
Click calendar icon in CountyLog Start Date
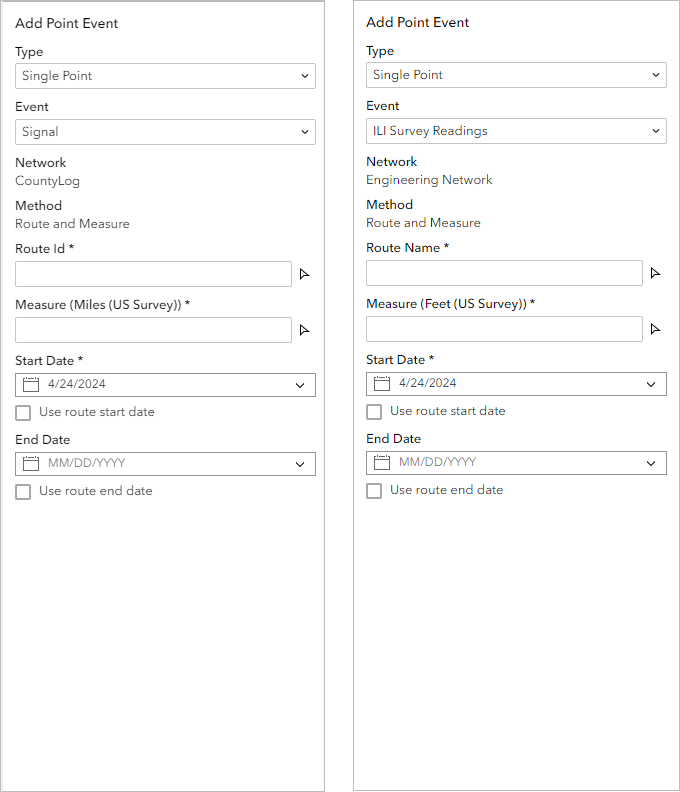coord(31,385)
